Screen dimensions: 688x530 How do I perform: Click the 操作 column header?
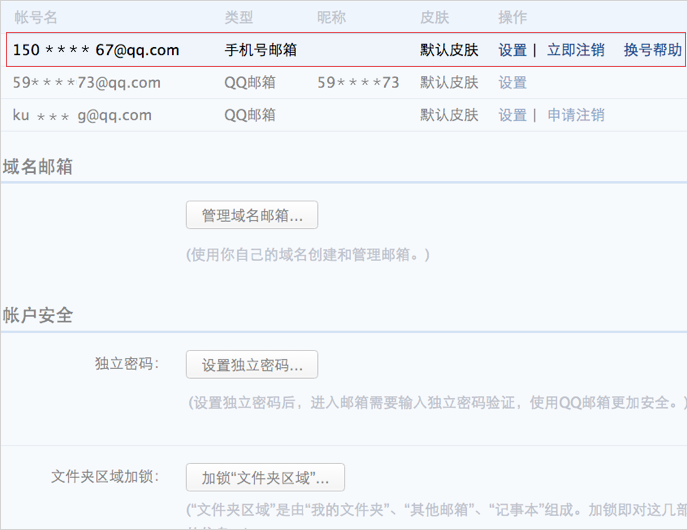coord(512,18)
